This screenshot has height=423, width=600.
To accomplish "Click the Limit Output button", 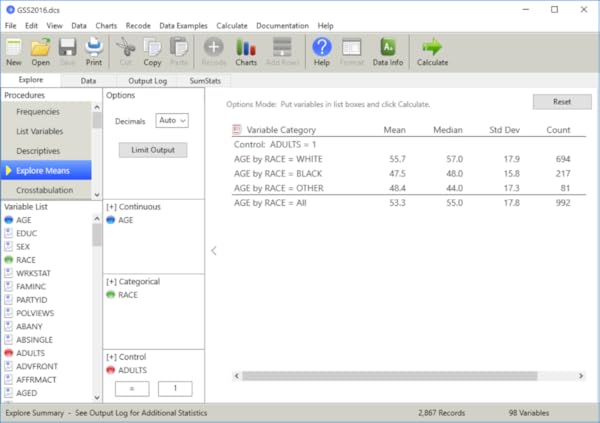I will tap(153, 150).
